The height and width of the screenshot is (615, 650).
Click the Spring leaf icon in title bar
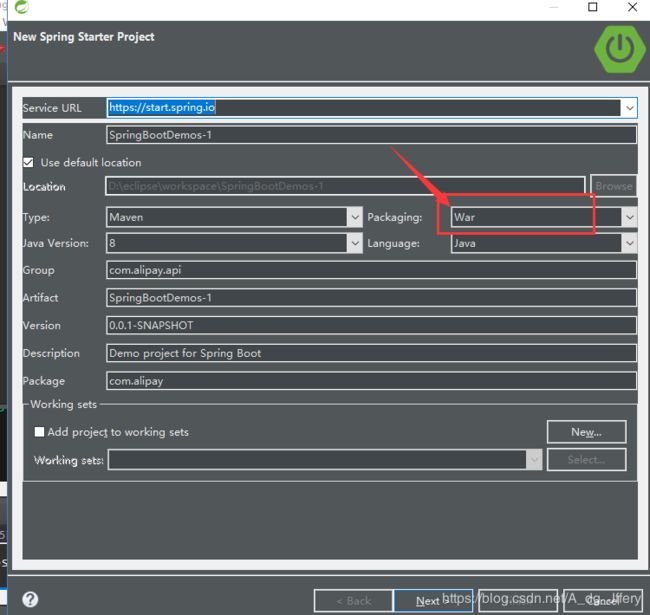click(x=21, y=7)
